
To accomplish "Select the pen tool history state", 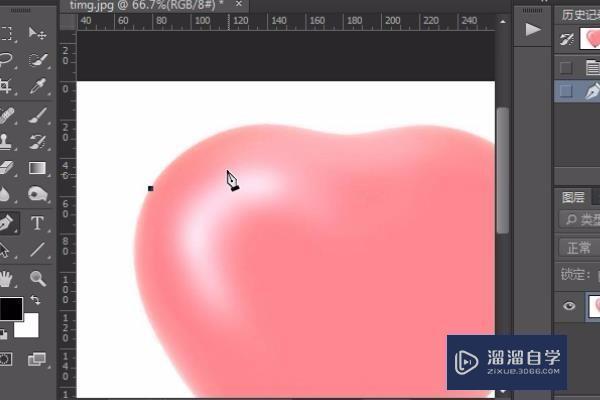I will pos(577,91).
